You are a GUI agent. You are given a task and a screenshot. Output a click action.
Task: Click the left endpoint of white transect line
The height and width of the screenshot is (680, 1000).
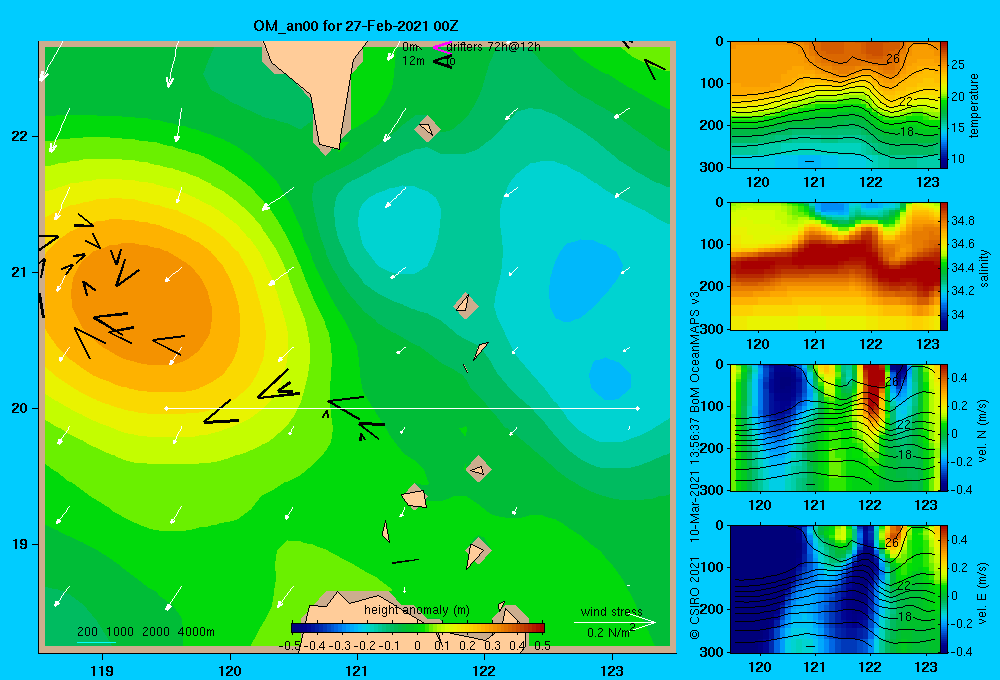(x=166, y=408)
